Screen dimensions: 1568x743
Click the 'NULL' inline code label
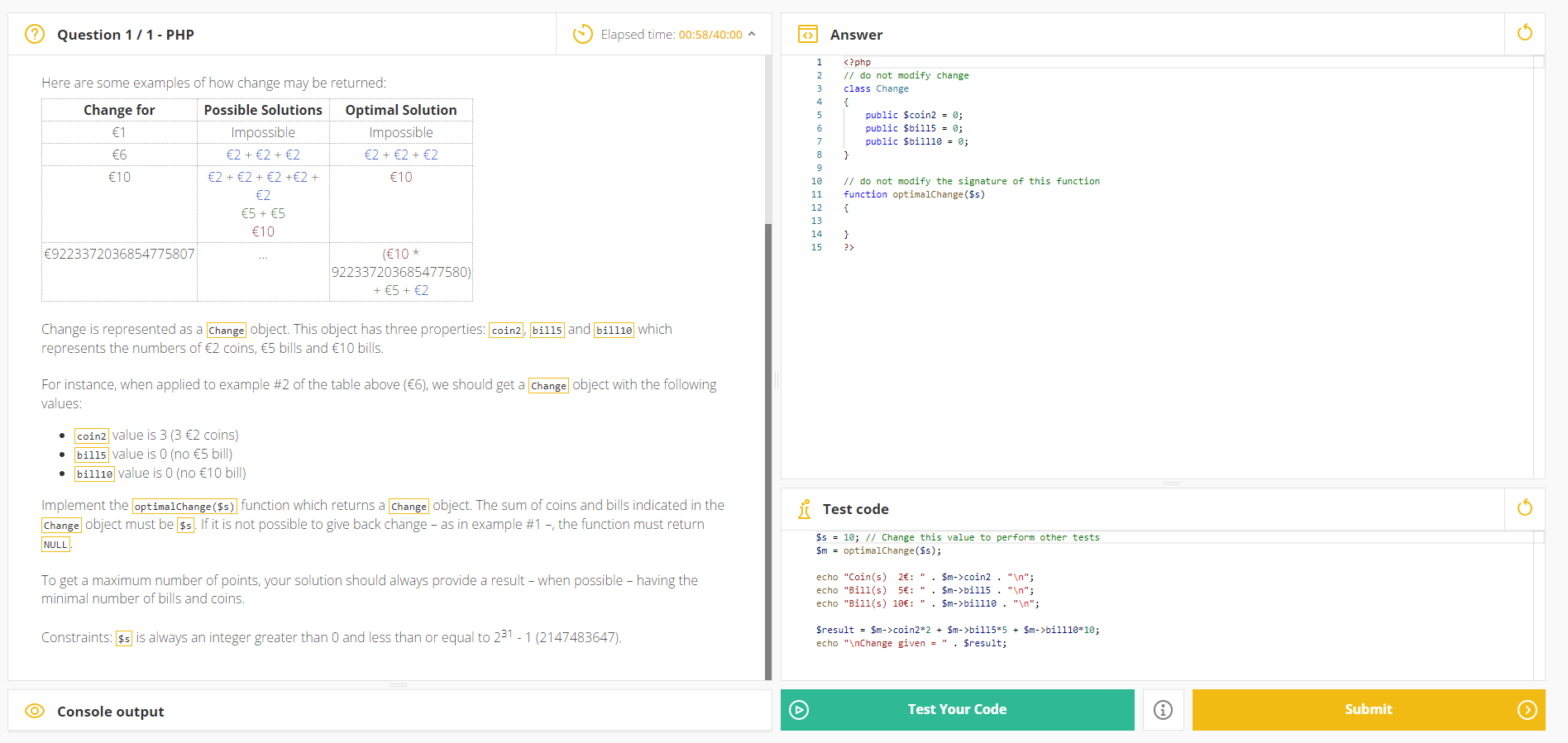point(55,545)
